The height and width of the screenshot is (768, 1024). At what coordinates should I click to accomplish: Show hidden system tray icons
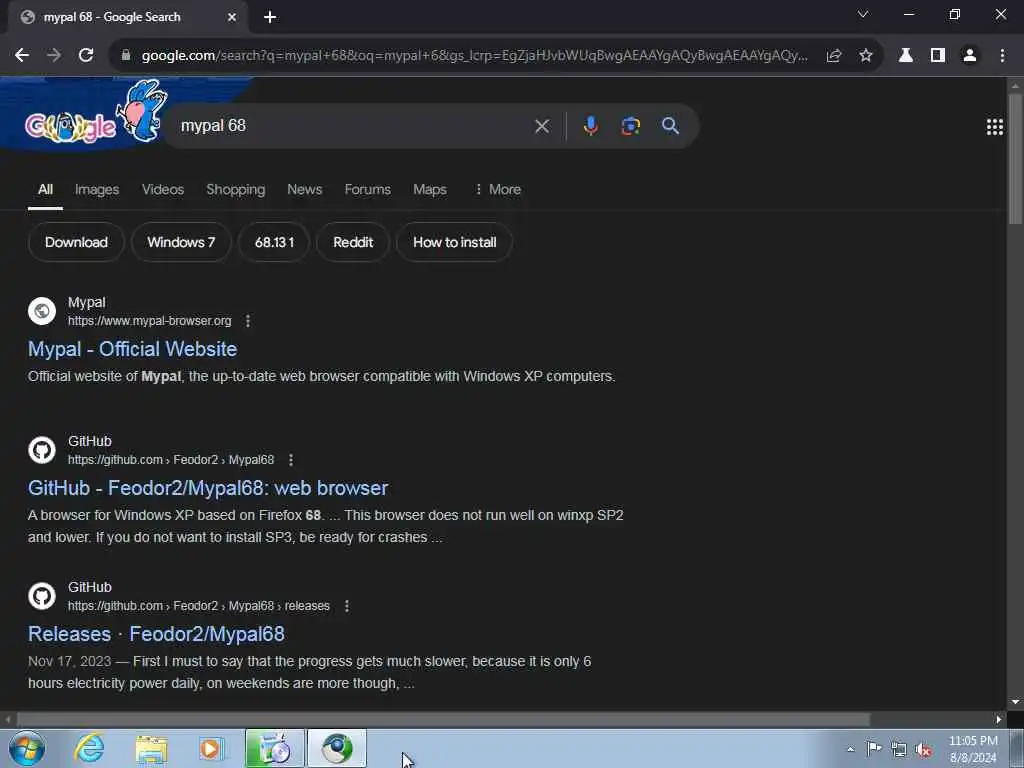850,749
